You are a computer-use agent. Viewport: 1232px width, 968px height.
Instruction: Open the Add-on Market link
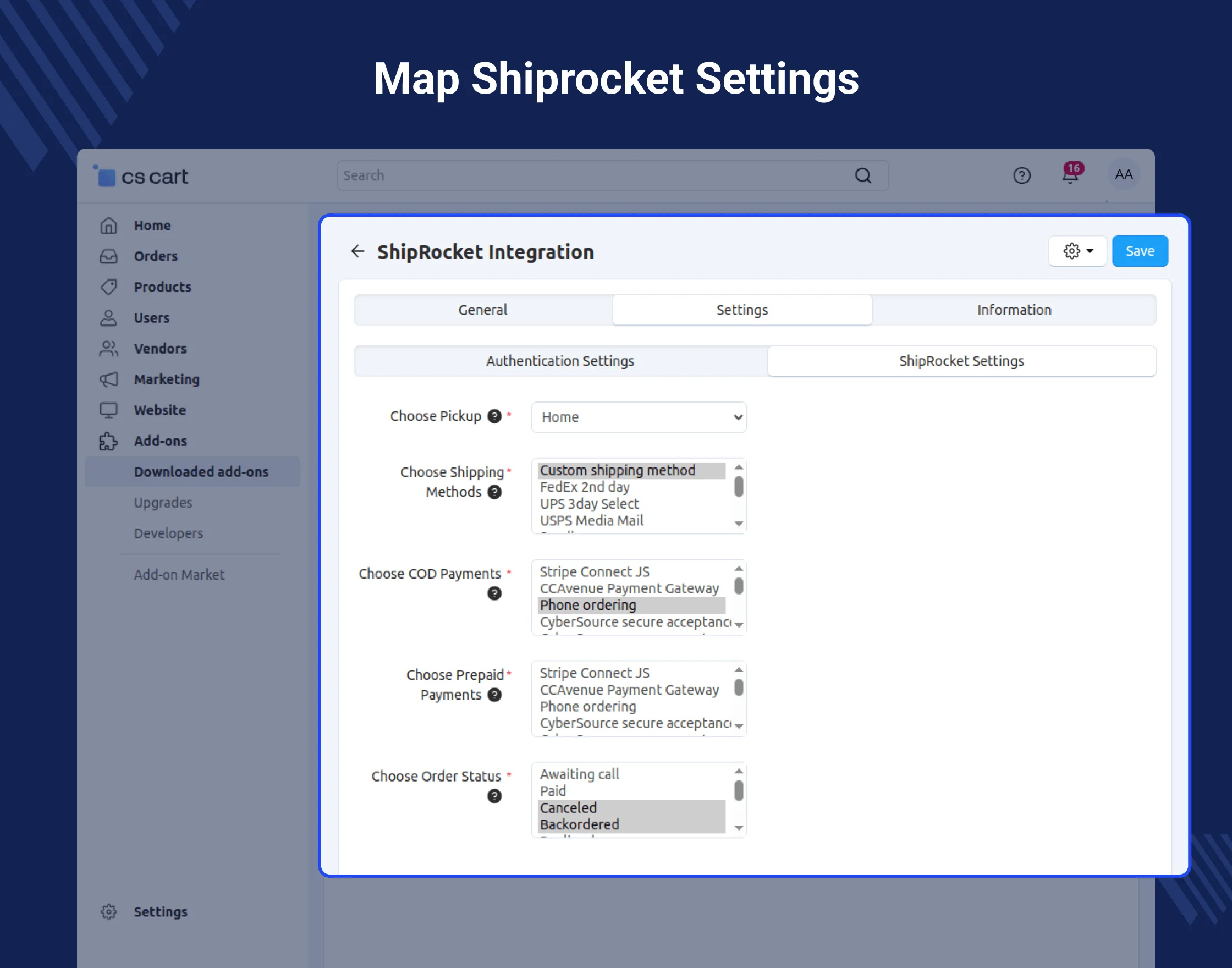point(179,575)
